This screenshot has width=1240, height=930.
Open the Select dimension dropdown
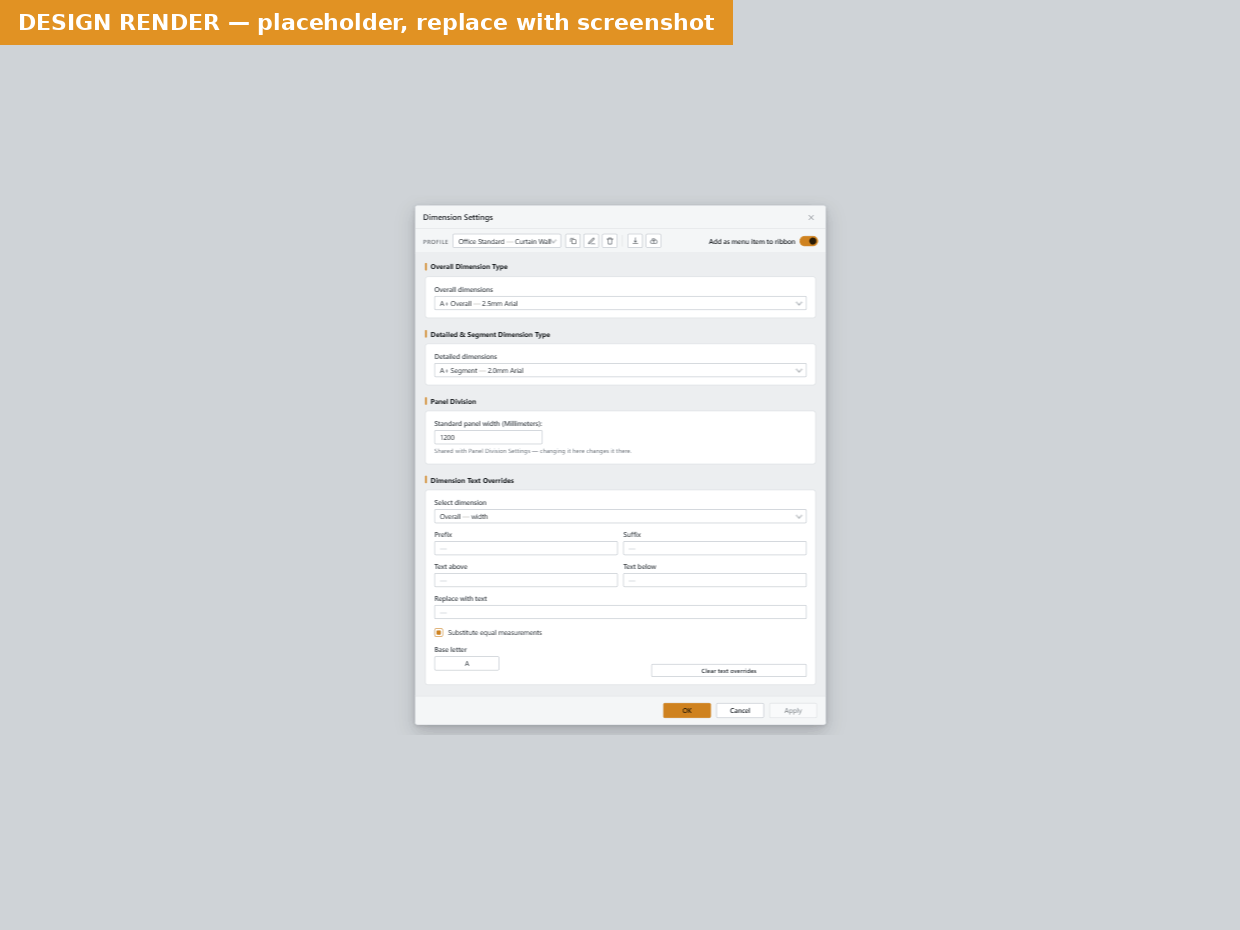coord(620,516)
